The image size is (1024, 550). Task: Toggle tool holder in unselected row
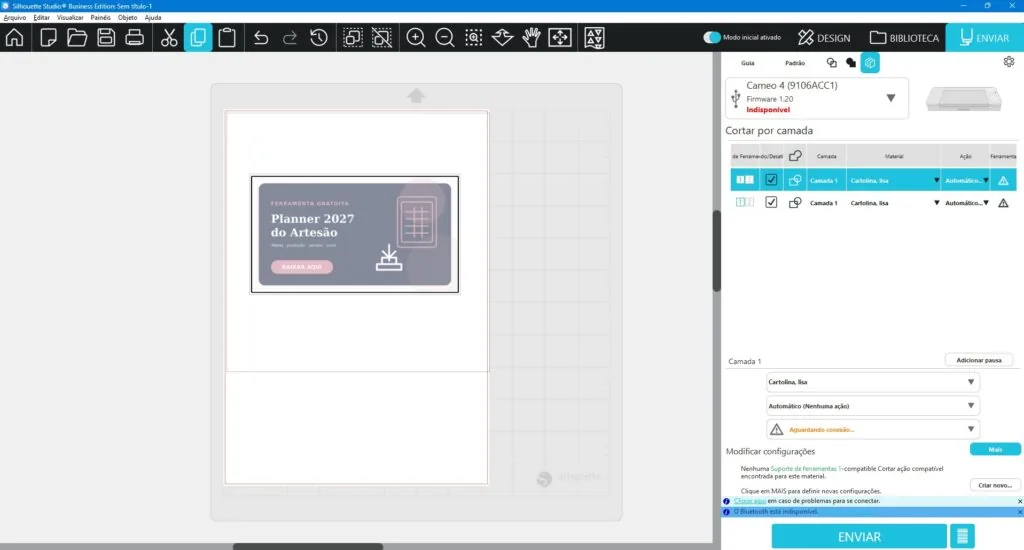744,202
